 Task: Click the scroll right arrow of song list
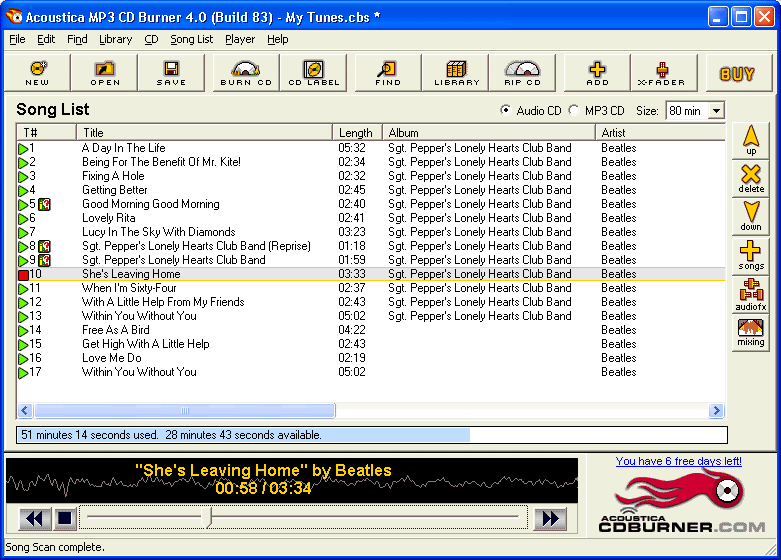tap(716, 411)
